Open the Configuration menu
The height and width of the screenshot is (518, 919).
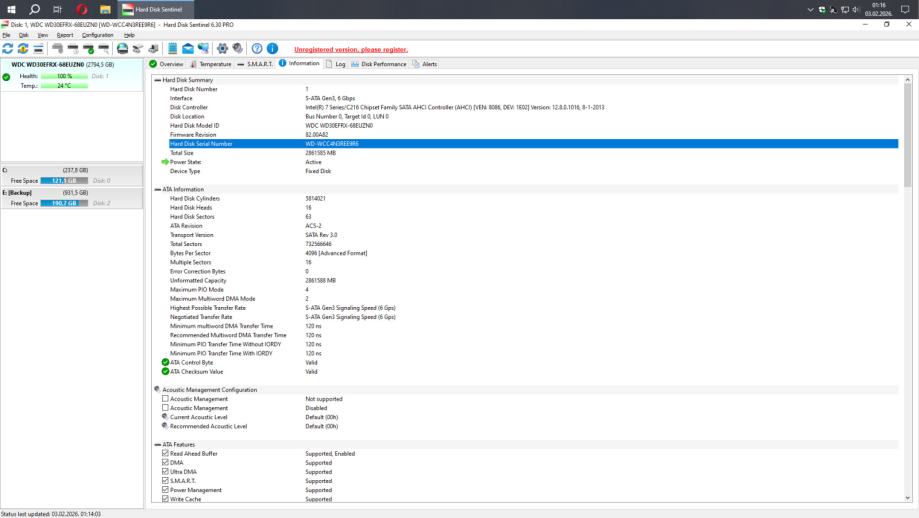coord(97,35)
